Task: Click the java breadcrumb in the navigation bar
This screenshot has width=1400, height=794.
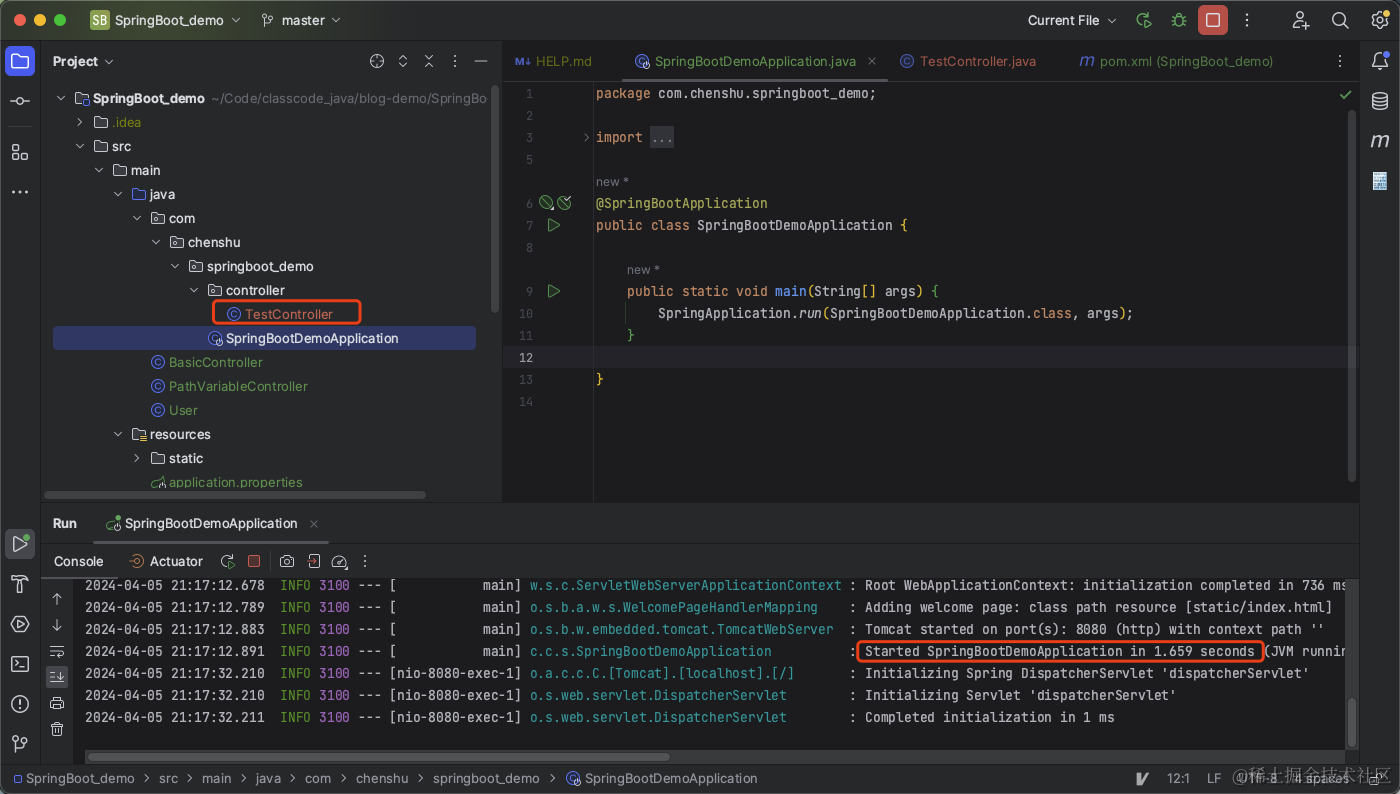Action: coord(268,778)
